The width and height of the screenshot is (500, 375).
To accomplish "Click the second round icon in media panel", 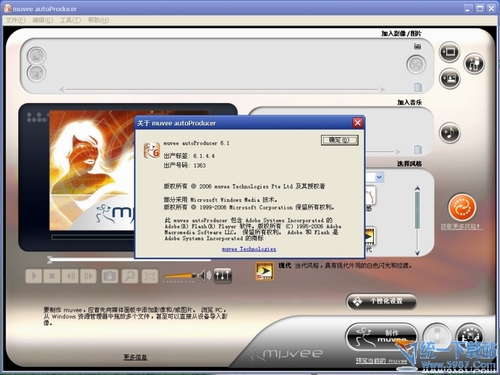I will click(x=36, y=73).
